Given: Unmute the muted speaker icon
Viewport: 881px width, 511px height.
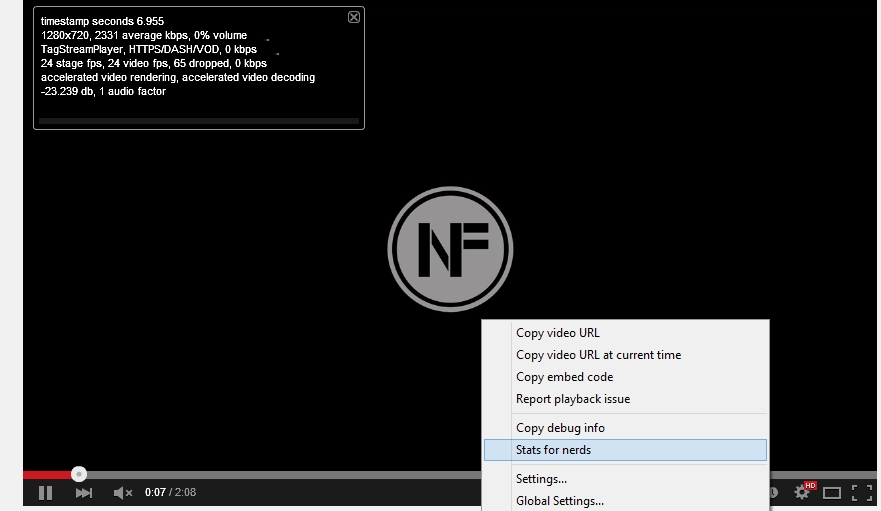Looking at the screenshot, I should 122,493.
